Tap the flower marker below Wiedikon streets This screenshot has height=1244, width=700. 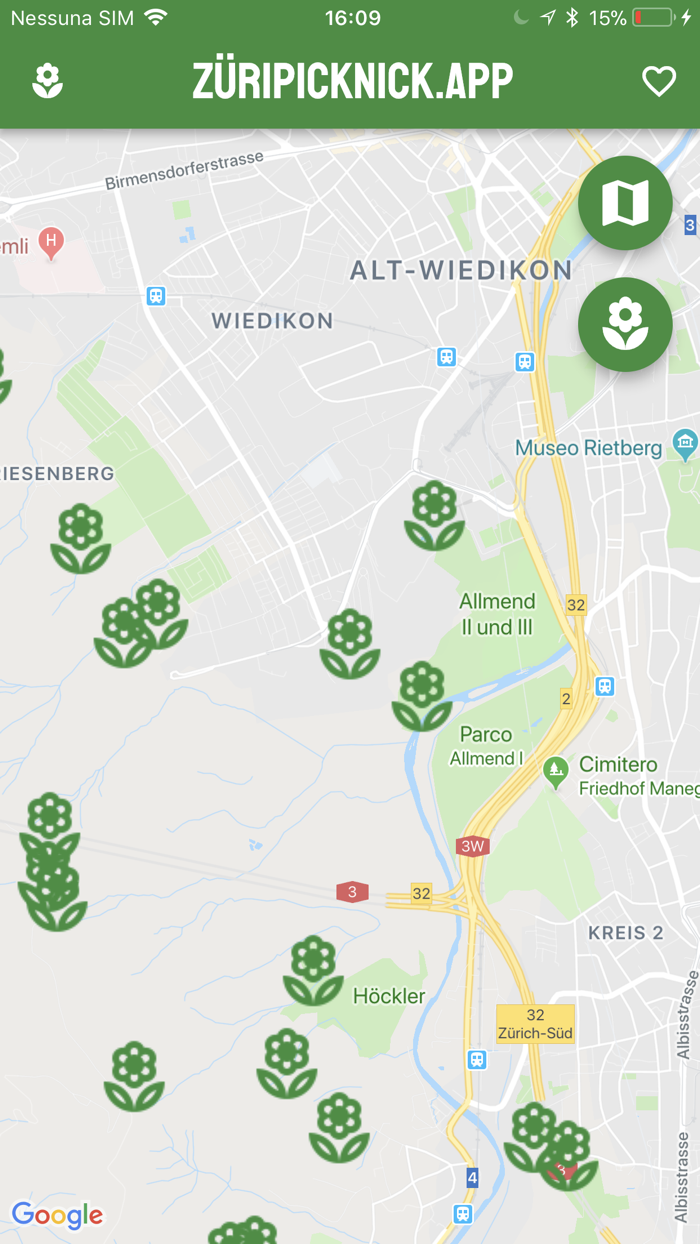(x=350, y=644)
